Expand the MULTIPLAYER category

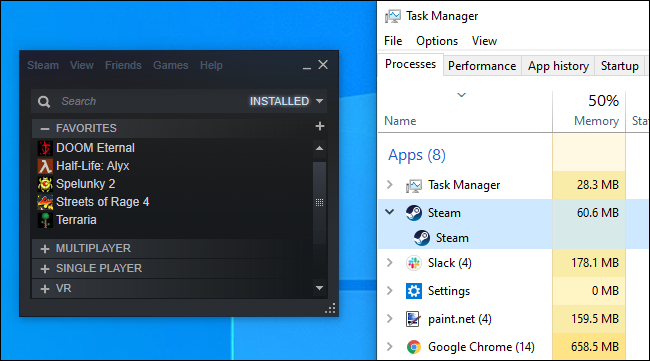point(45,249)
